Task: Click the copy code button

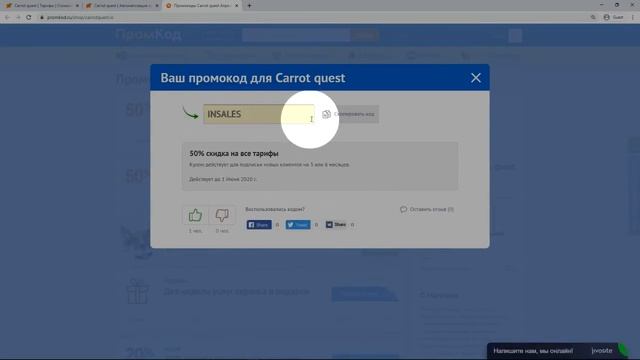Action: pyautogui.click(x=349, y=114)
